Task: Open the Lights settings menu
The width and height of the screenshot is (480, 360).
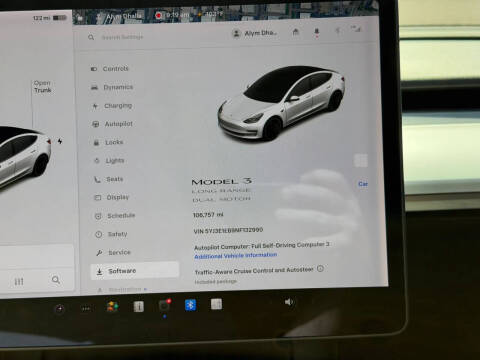Action: 109,161
